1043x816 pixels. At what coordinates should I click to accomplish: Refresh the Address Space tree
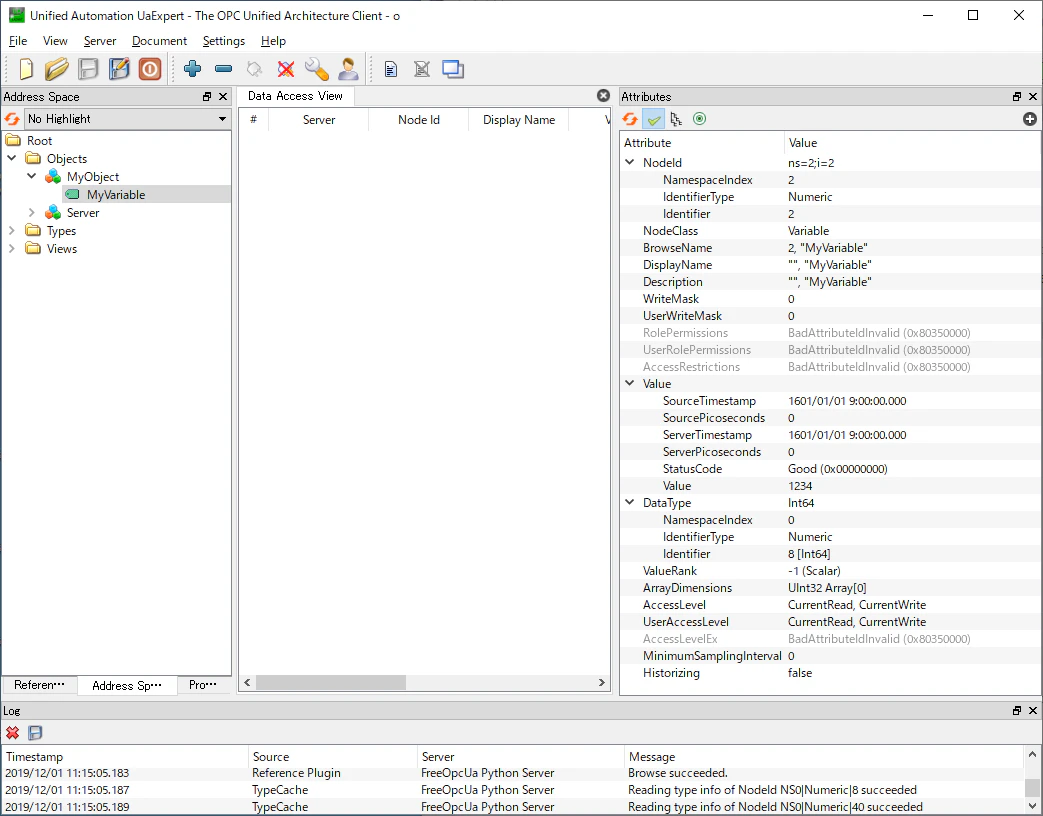(x=12, y=119)
